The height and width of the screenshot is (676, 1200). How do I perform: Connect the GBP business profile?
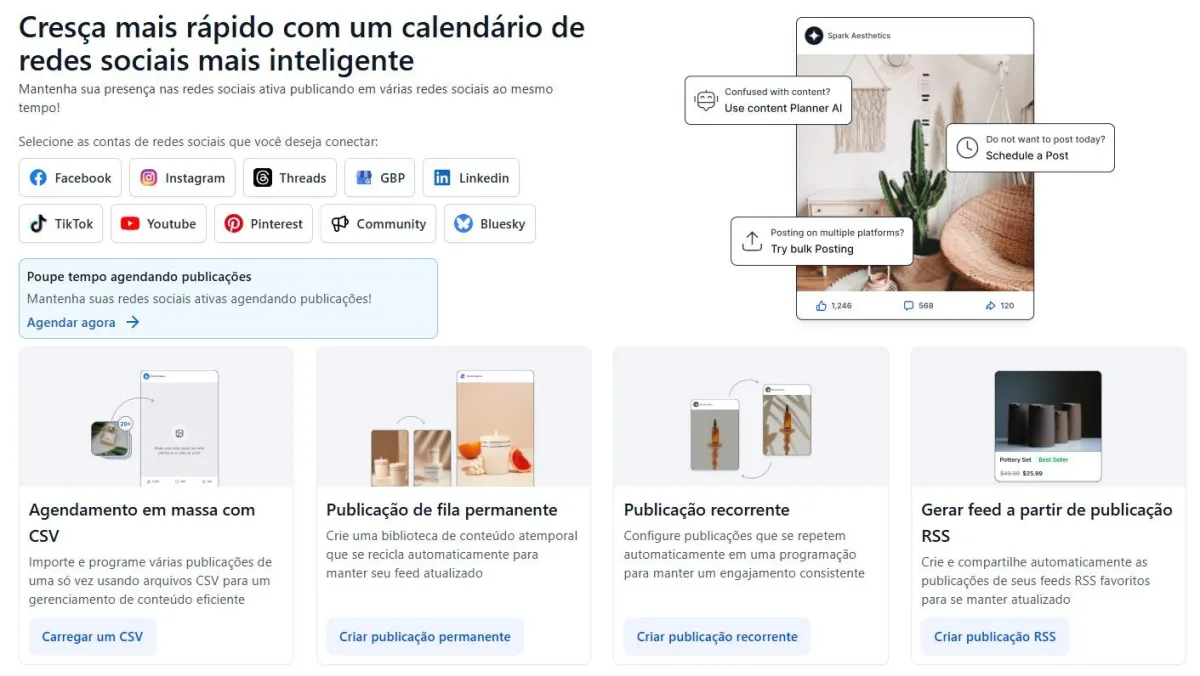pyautogui.click(x=380, y=178)
